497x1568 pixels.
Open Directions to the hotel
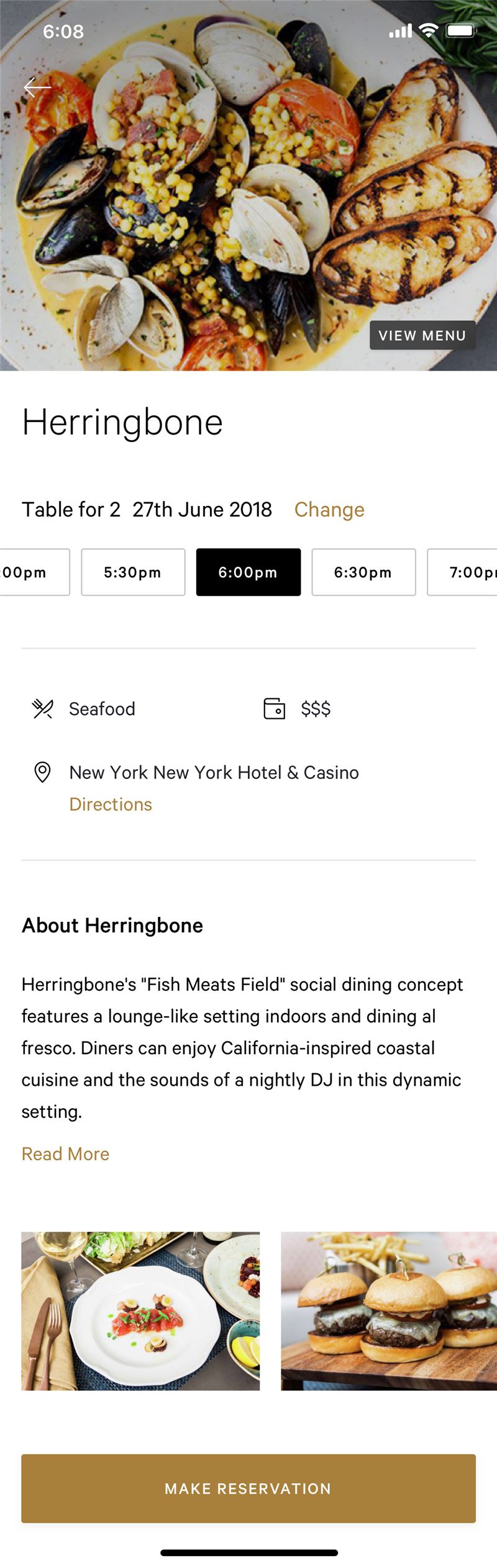(111, 804)
